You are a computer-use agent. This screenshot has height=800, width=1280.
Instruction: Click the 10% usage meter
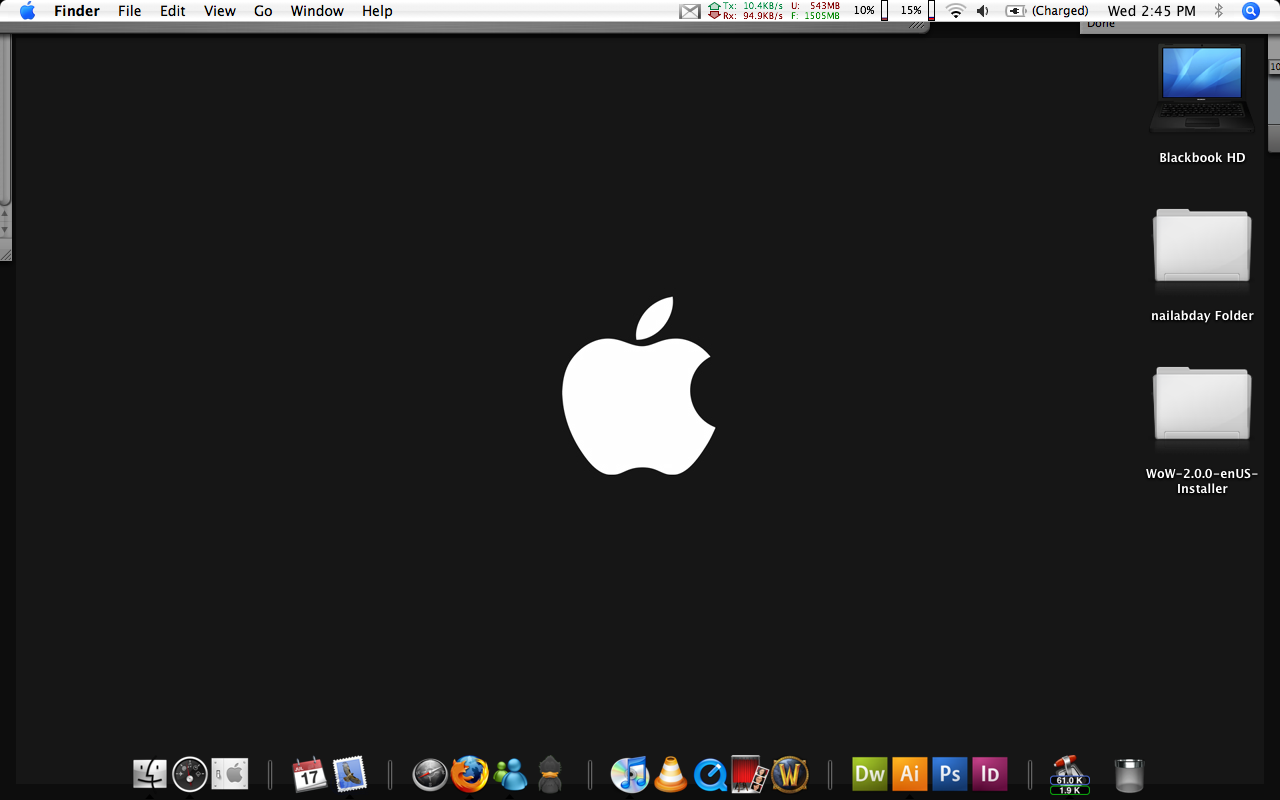pyautogui.click(x=871, y=11)
